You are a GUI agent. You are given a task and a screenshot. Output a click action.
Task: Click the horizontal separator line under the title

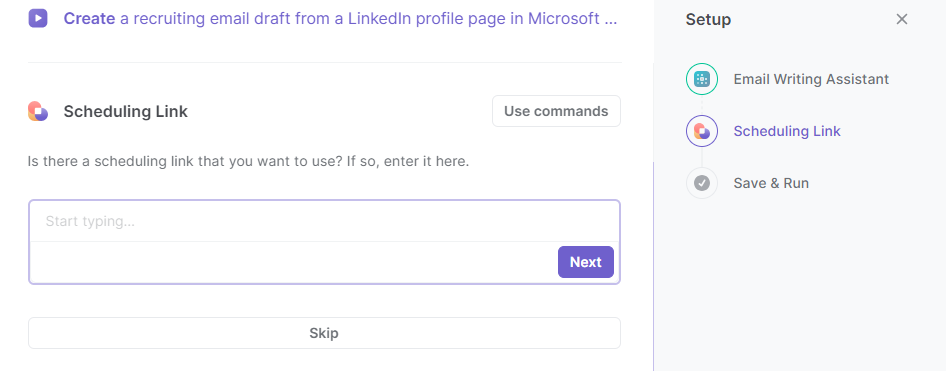(x=325, y=62)
